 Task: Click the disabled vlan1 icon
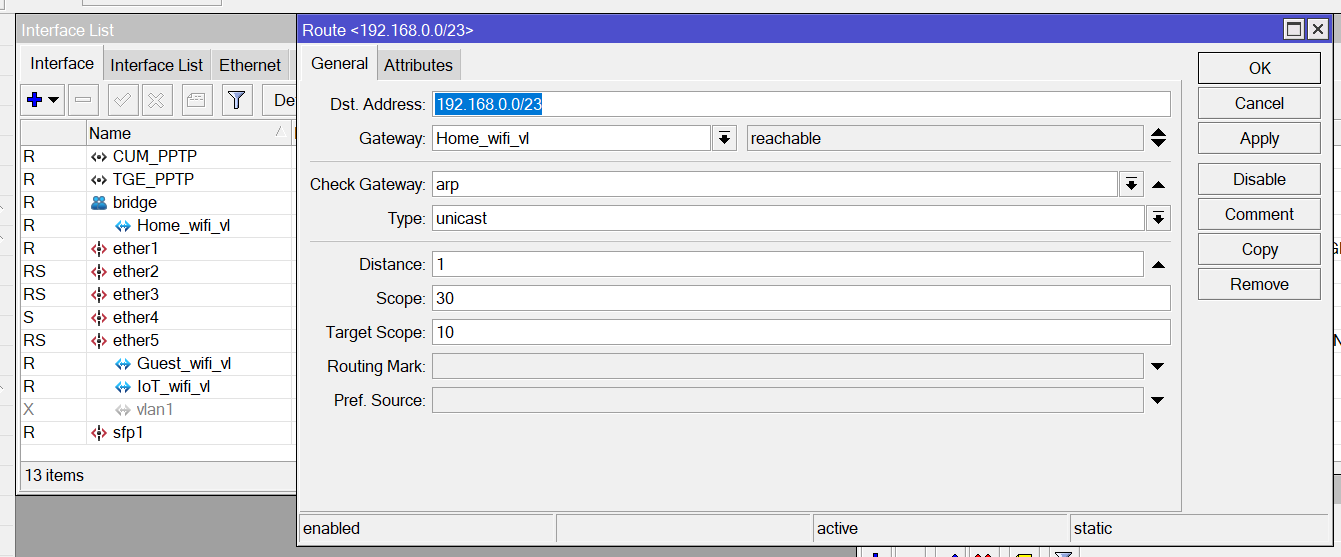pyautogui.click(x=123, y=409)
